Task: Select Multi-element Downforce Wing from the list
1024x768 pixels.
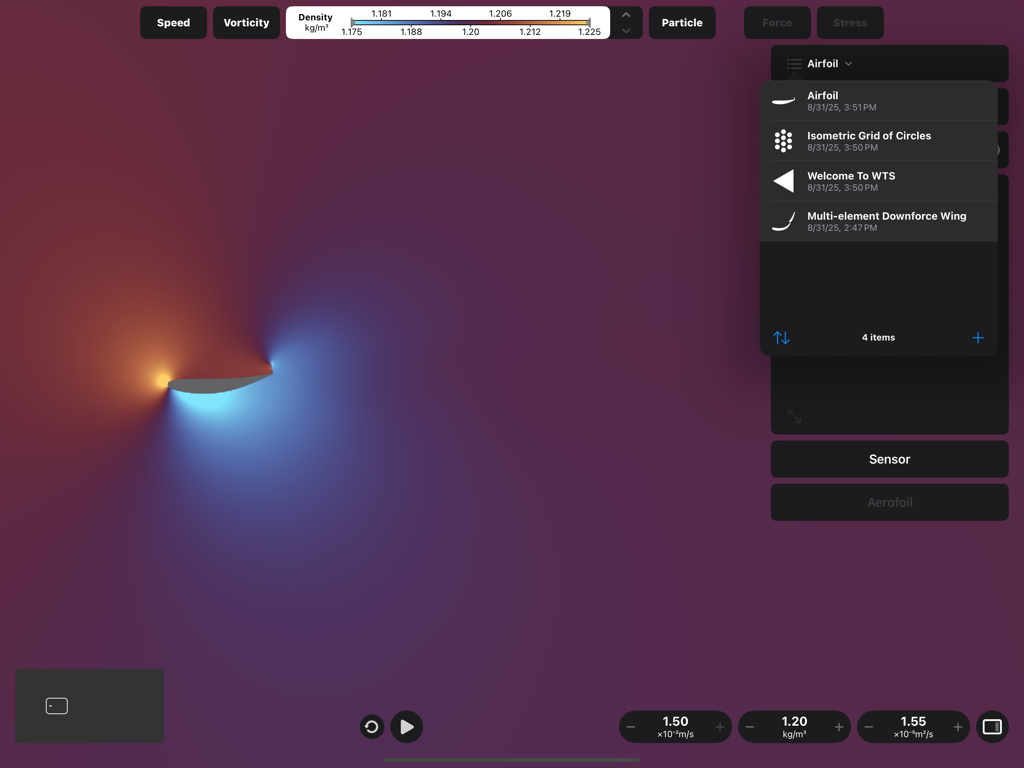Action: (x=887, y=220)
